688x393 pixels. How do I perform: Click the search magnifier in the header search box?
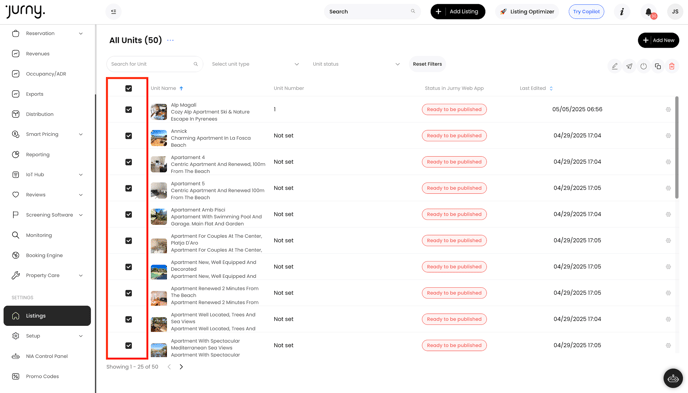pyautogui.click(x=413, y=11)
